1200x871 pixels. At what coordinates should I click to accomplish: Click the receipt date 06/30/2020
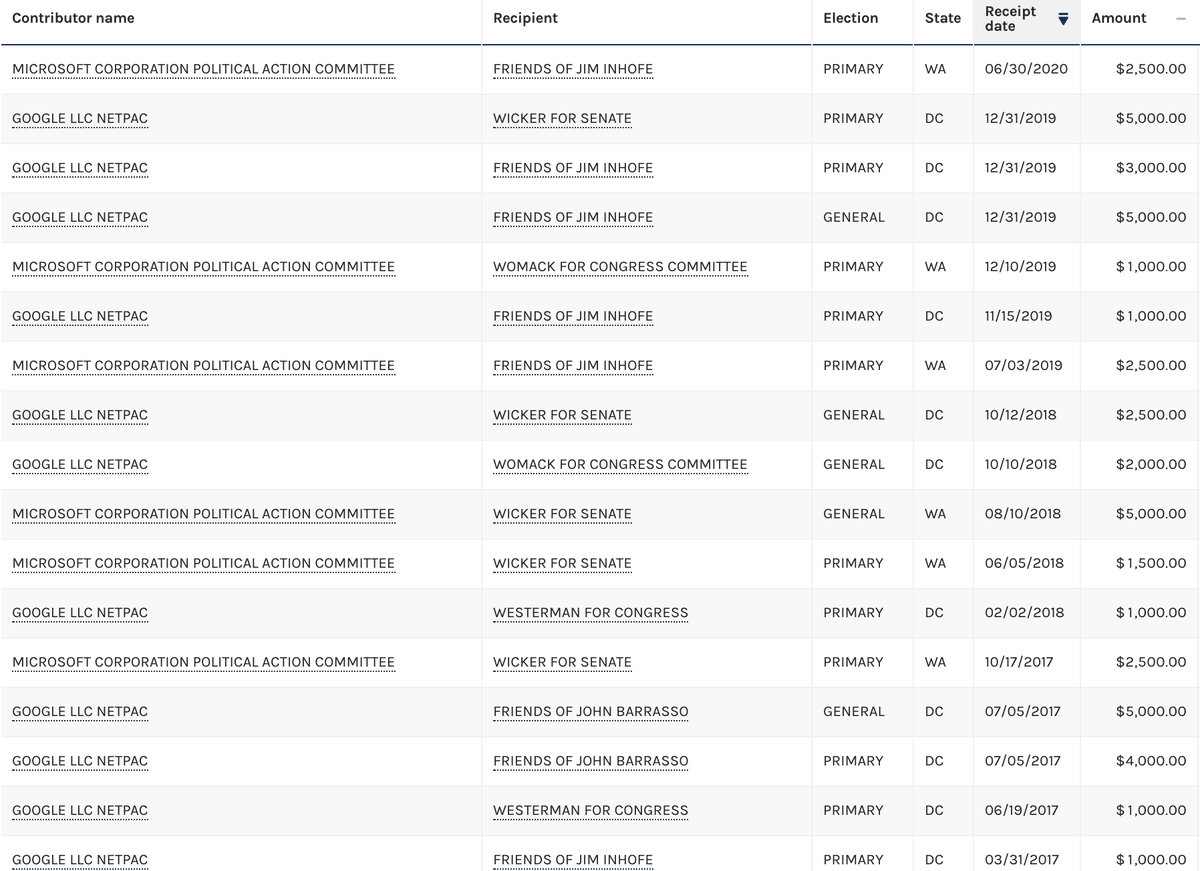tap(1026, 69)
